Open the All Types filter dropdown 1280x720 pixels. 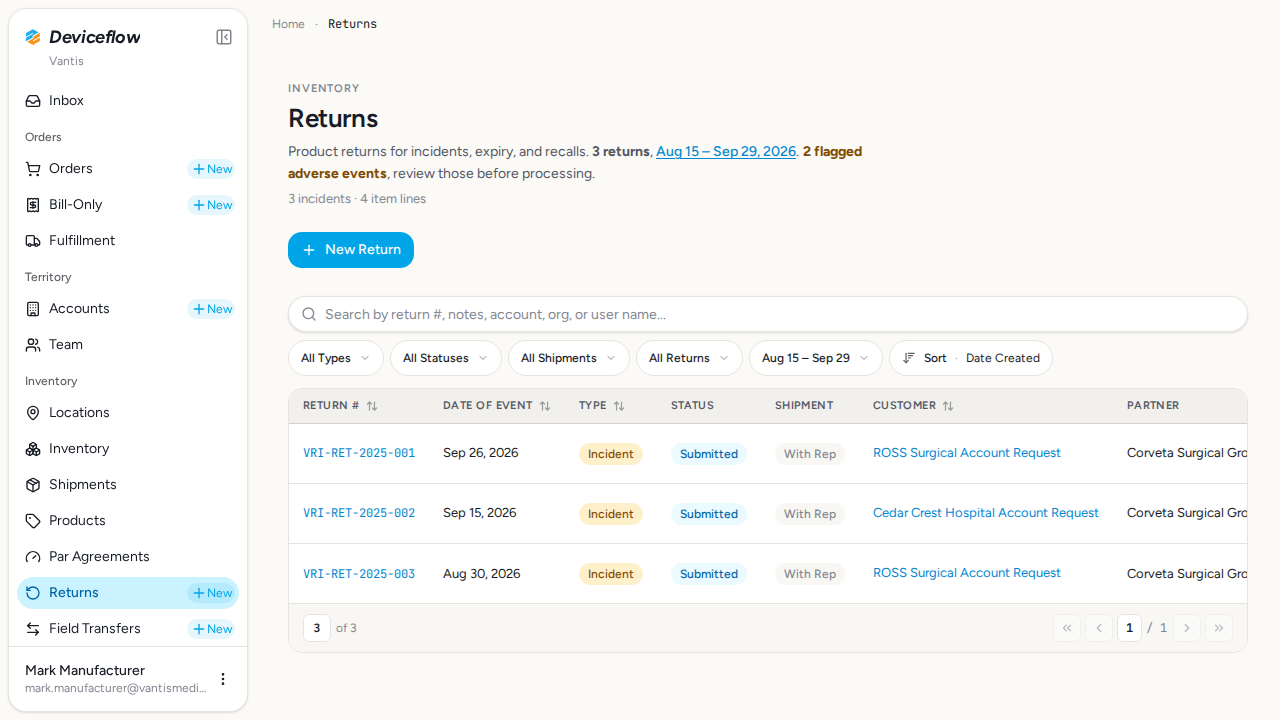tap(336, 358)
